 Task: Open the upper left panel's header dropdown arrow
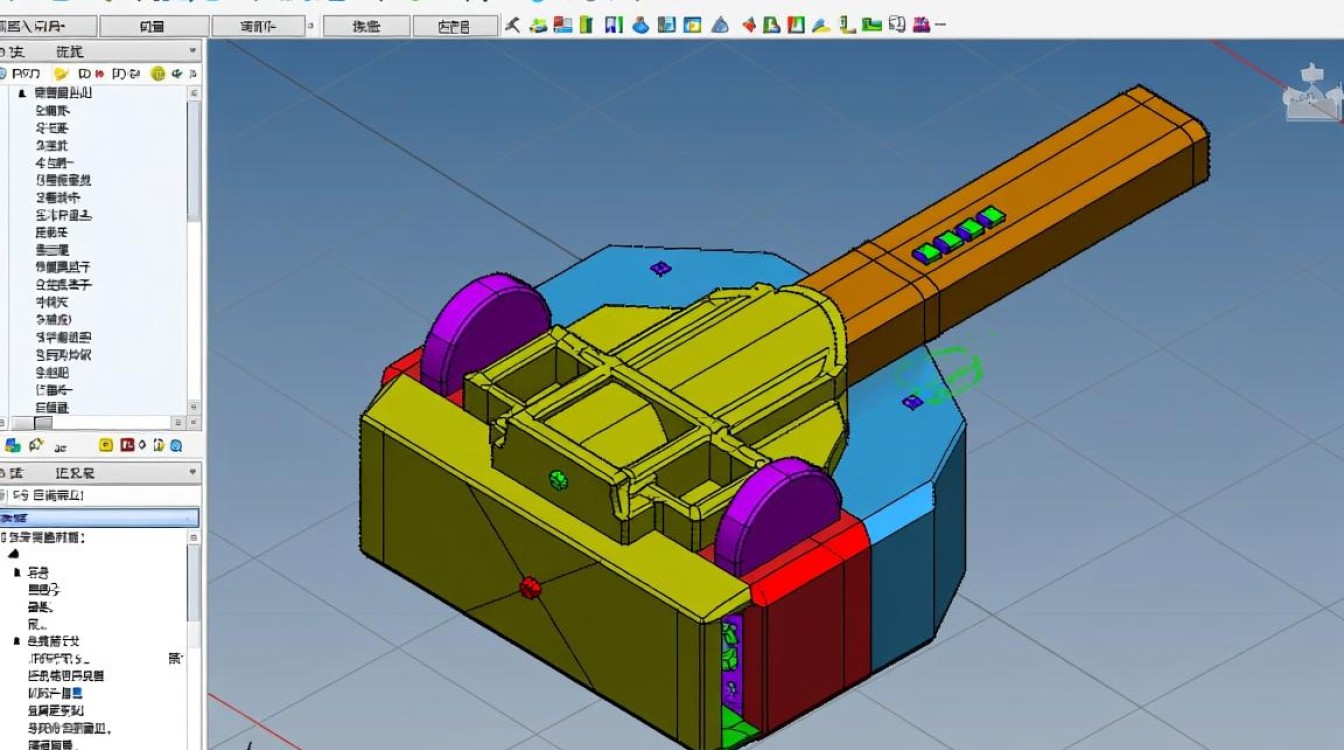(x=192, y=50)
